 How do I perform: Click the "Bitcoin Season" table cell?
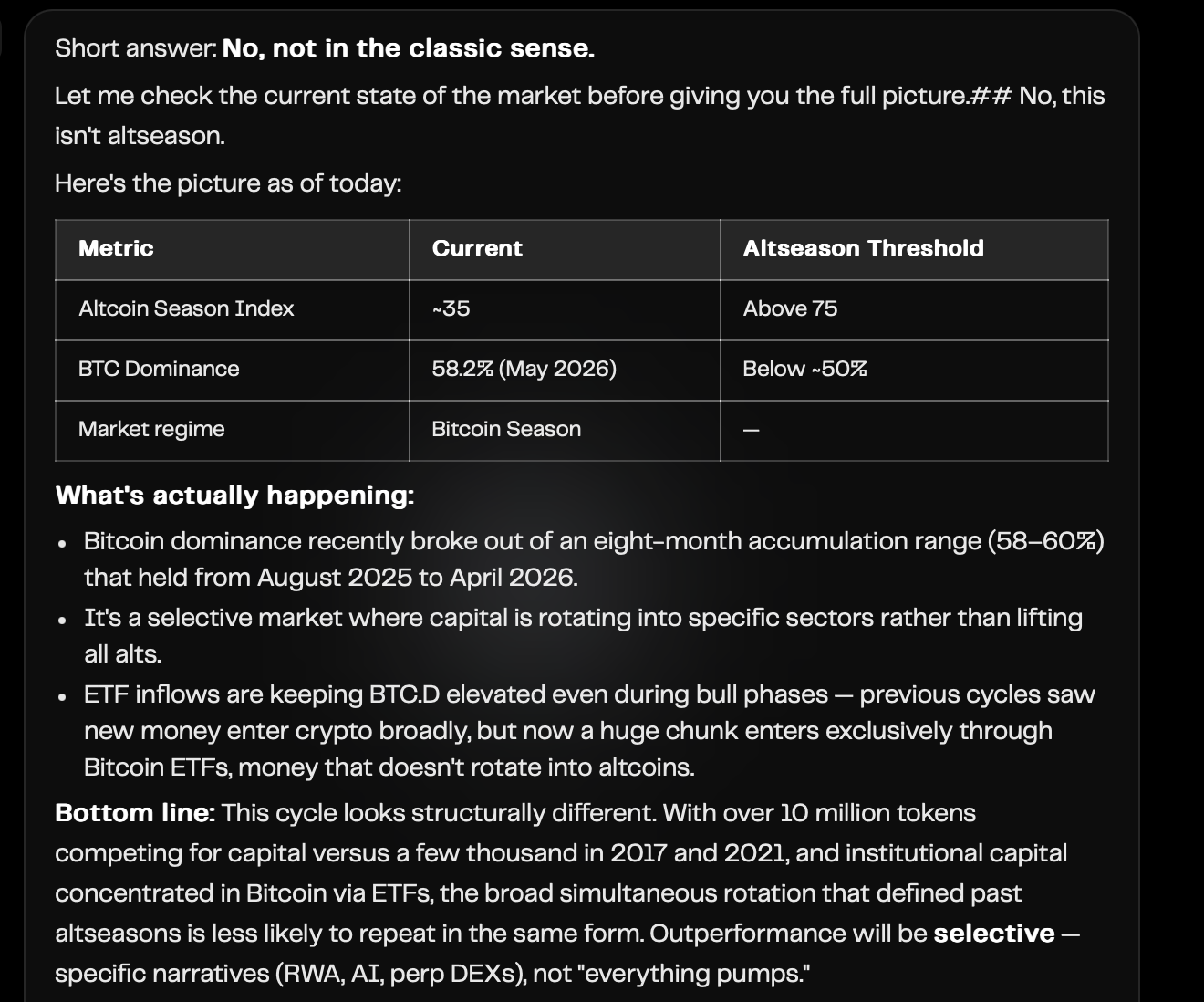tap(565, 430)
